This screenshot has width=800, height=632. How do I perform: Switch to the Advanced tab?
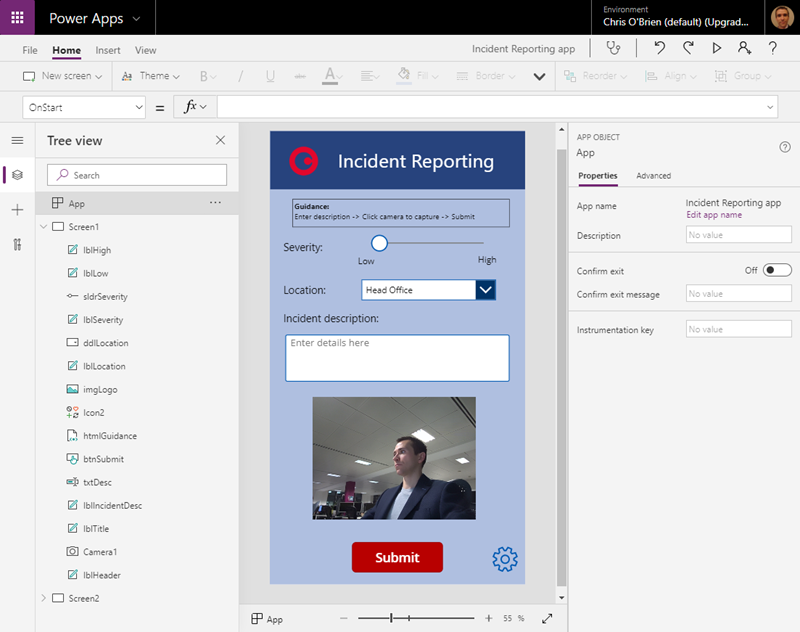653,176
